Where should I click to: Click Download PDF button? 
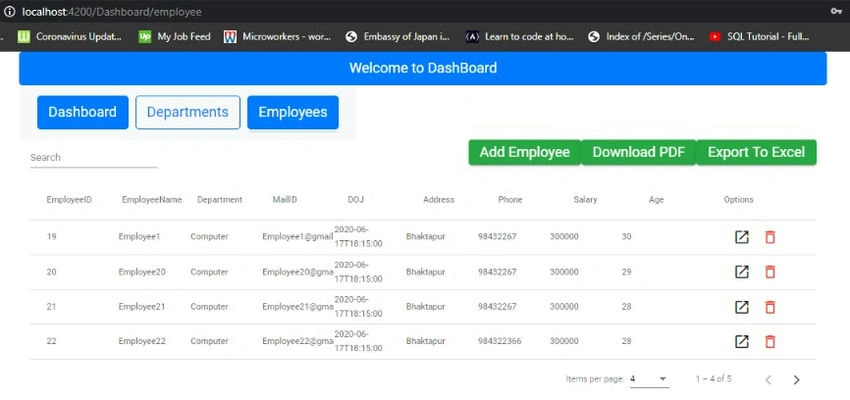[x=639, y=152]
